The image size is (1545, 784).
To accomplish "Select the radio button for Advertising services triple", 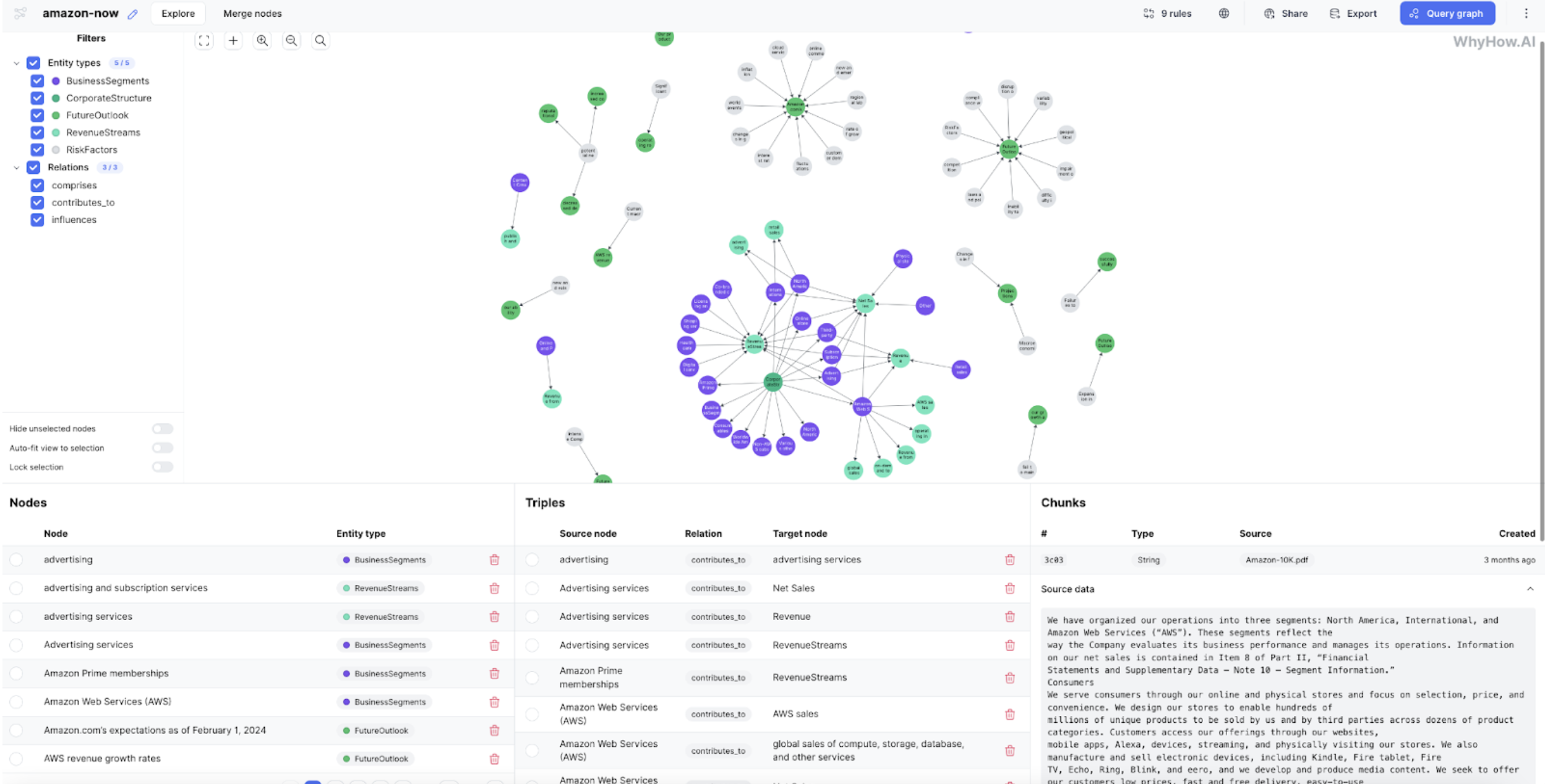I will coord(532,588).
